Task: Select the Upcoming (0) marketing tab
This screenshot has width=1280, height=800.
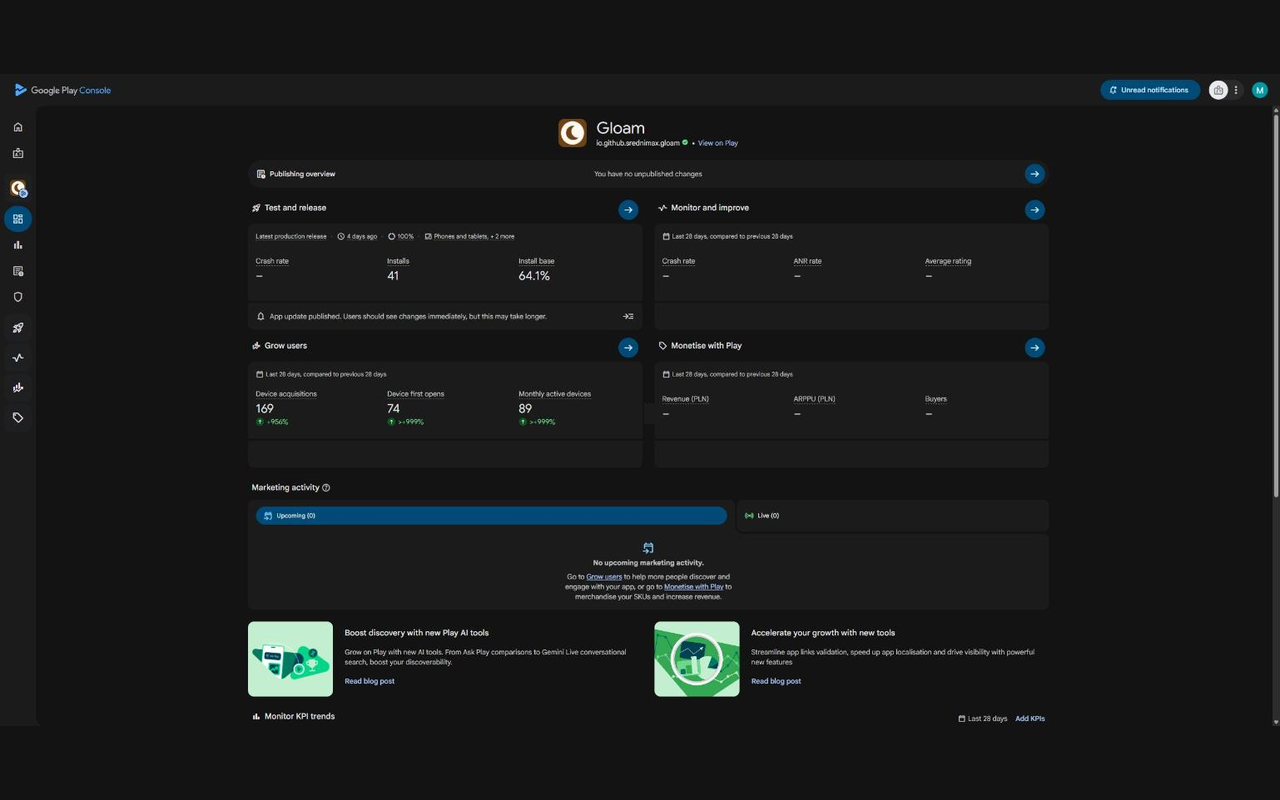Action: (x=491, y=516)
